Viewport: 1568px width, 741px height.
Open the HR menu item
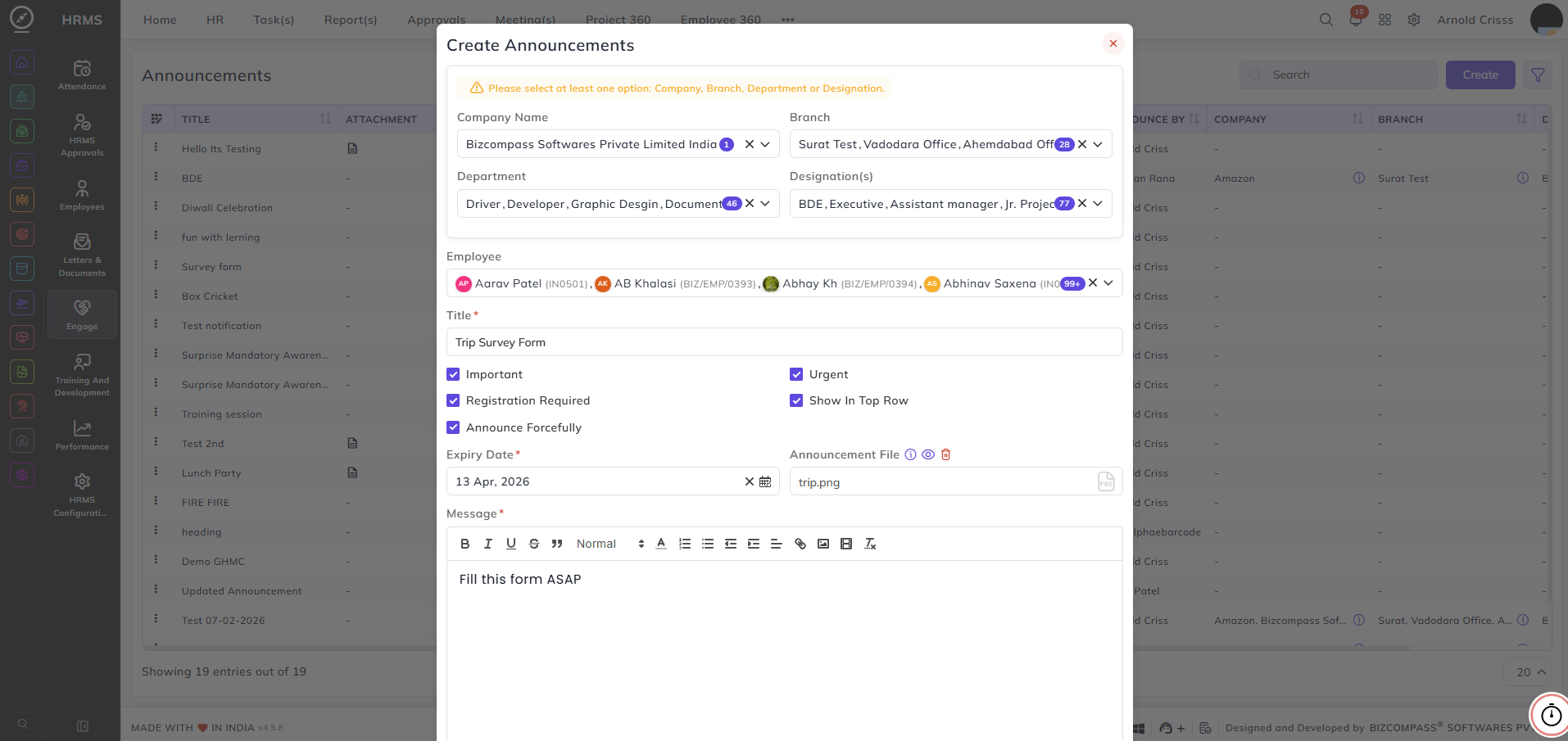(215, 20)
